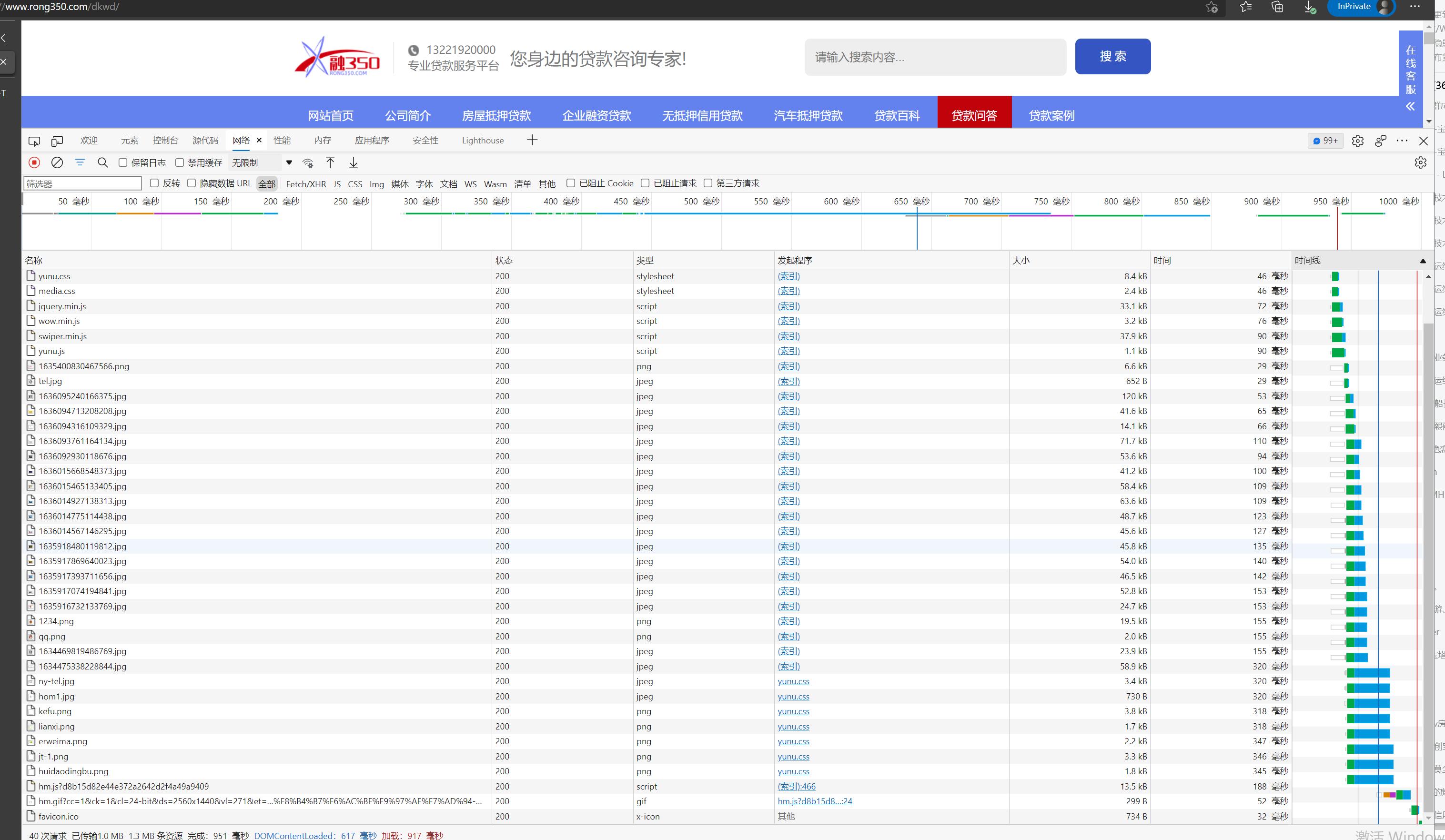1445x840 pixels.
Task: Switch to 应用程序 DevTools tab
Action: 372,141
